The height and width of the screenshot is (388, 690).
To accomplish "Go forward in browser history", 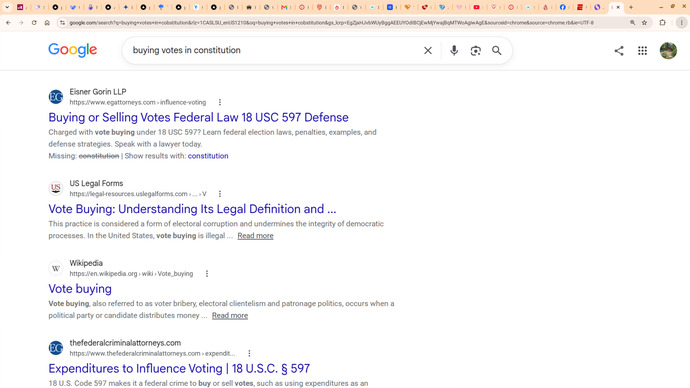I will [x=21, y=22].
